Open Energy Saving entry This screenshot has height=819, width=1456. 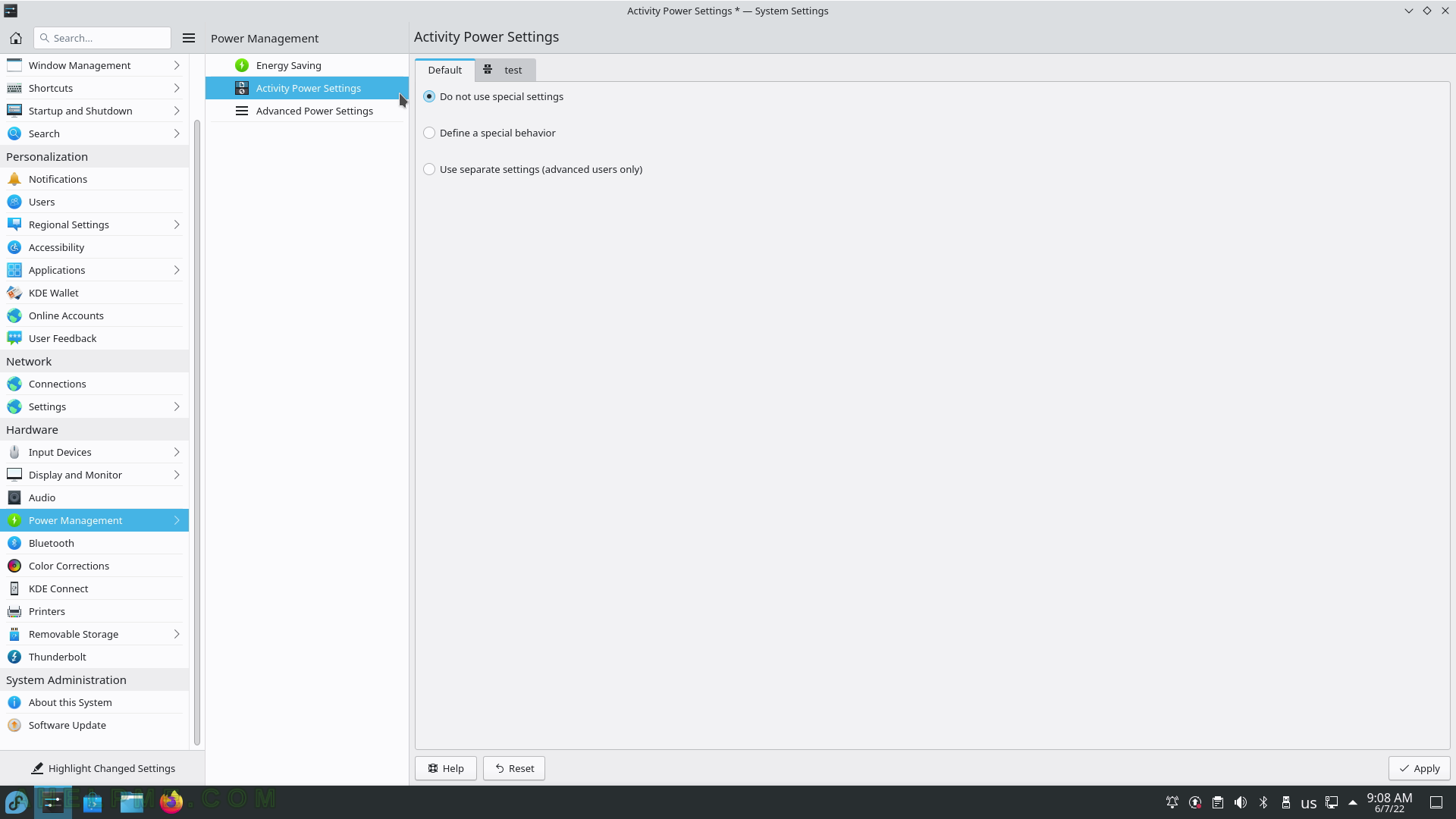tap(306, 65)
